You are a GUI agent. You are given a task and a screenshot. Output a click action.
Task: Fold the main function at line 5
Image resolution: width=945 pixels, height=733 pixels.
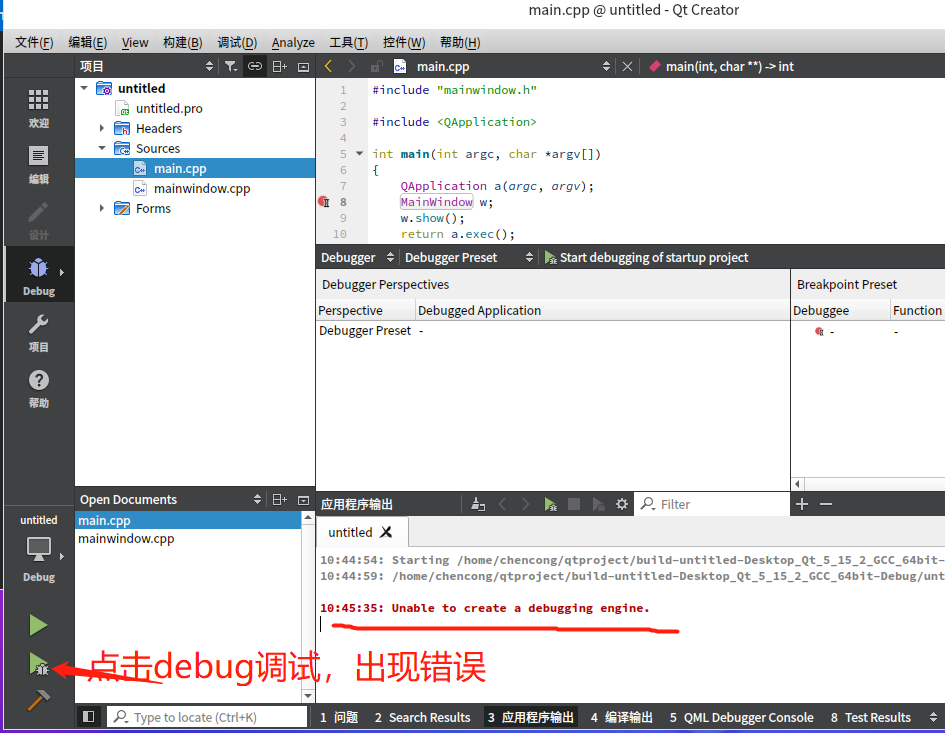(x=360, y=154)
